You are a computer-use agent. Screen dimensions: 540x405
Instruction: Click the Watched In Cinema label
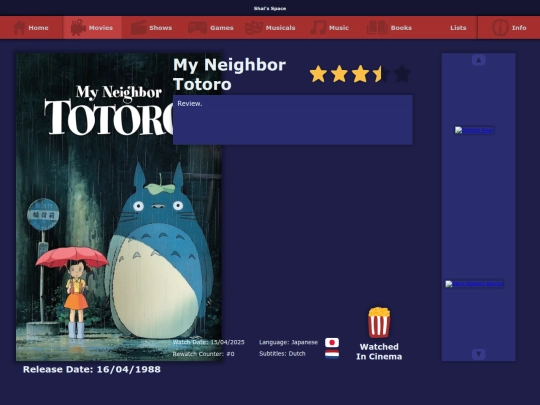379,352
